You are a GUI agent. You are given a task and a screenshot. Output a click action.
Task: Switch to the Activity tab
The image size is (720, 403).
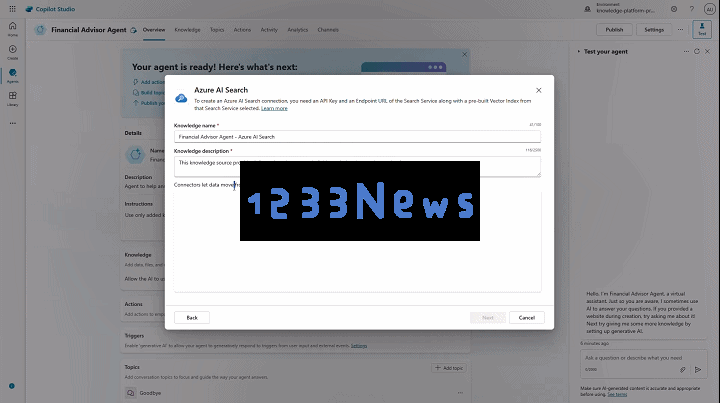[269, 30]
